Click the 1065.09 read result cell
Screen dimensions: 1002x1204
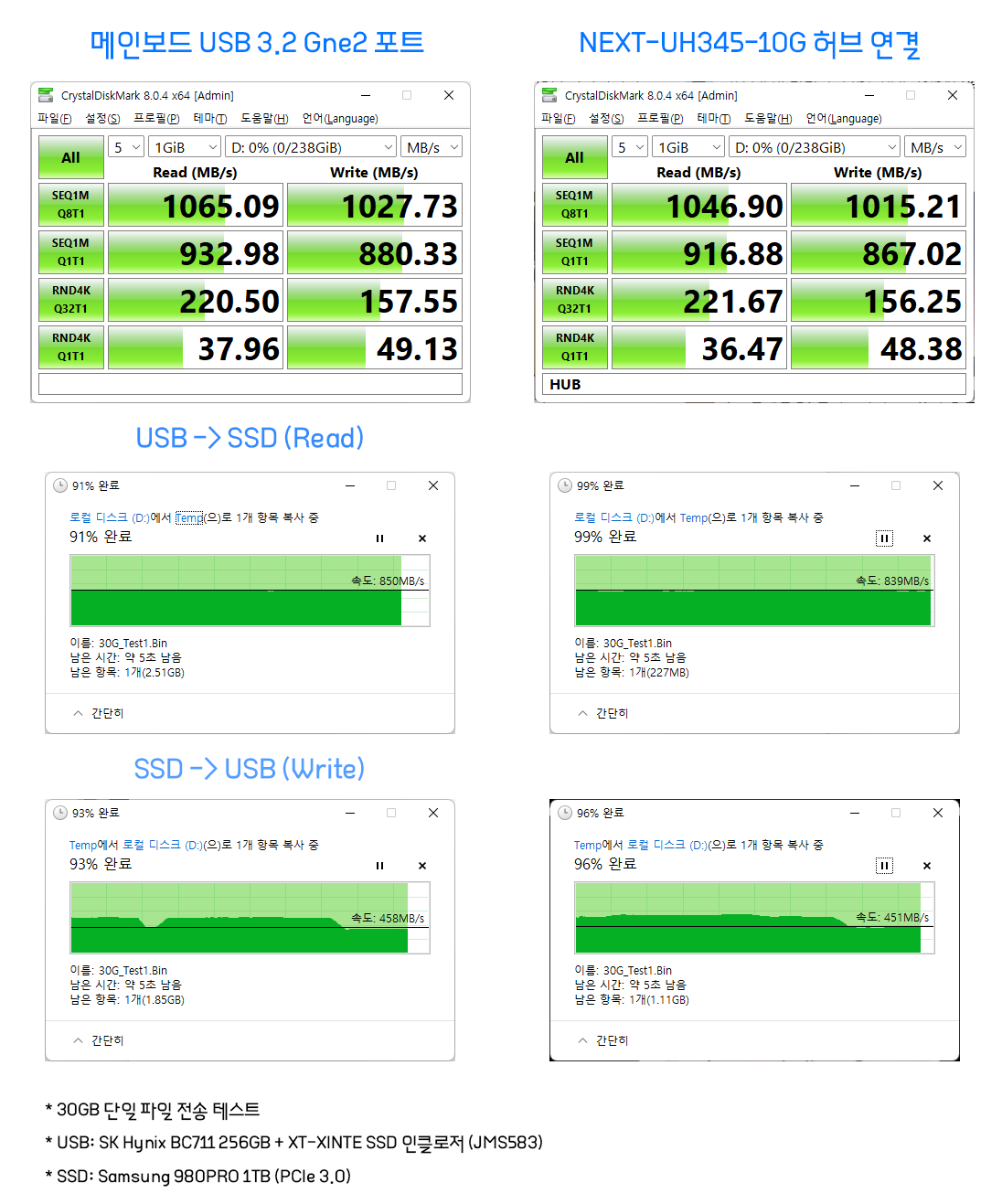(195, 205)
